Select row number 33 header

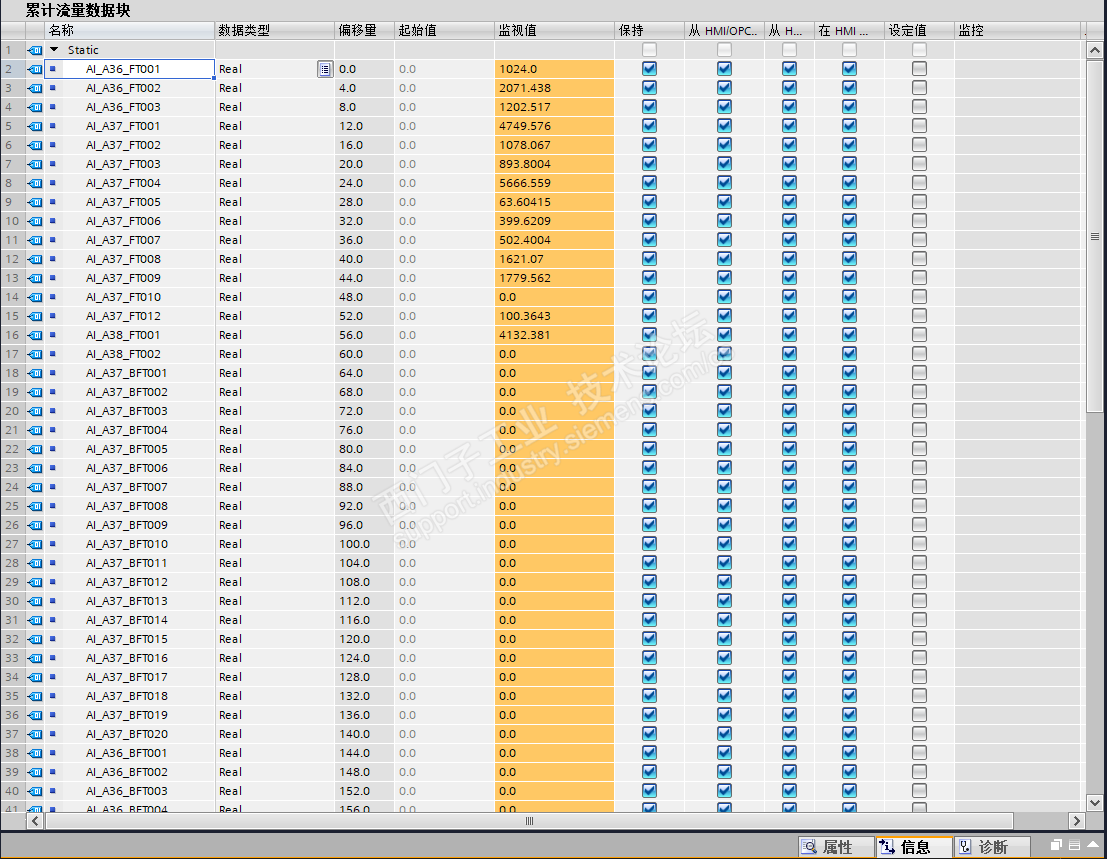[x=13, y=658]
